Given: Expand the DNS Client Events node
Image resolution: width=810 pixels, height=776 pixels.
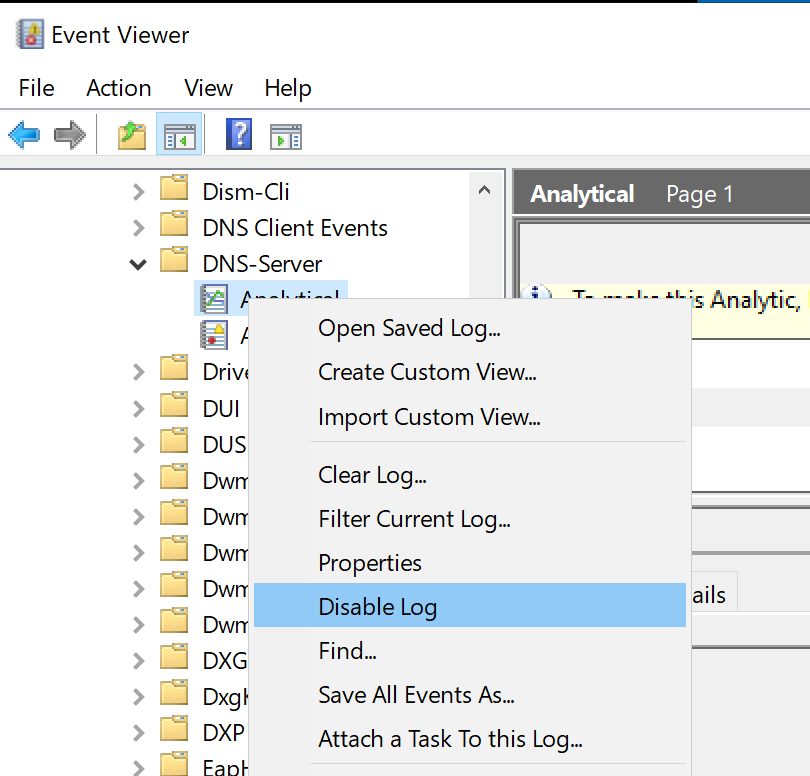Looking at the screenshot, I should point(139,228).
